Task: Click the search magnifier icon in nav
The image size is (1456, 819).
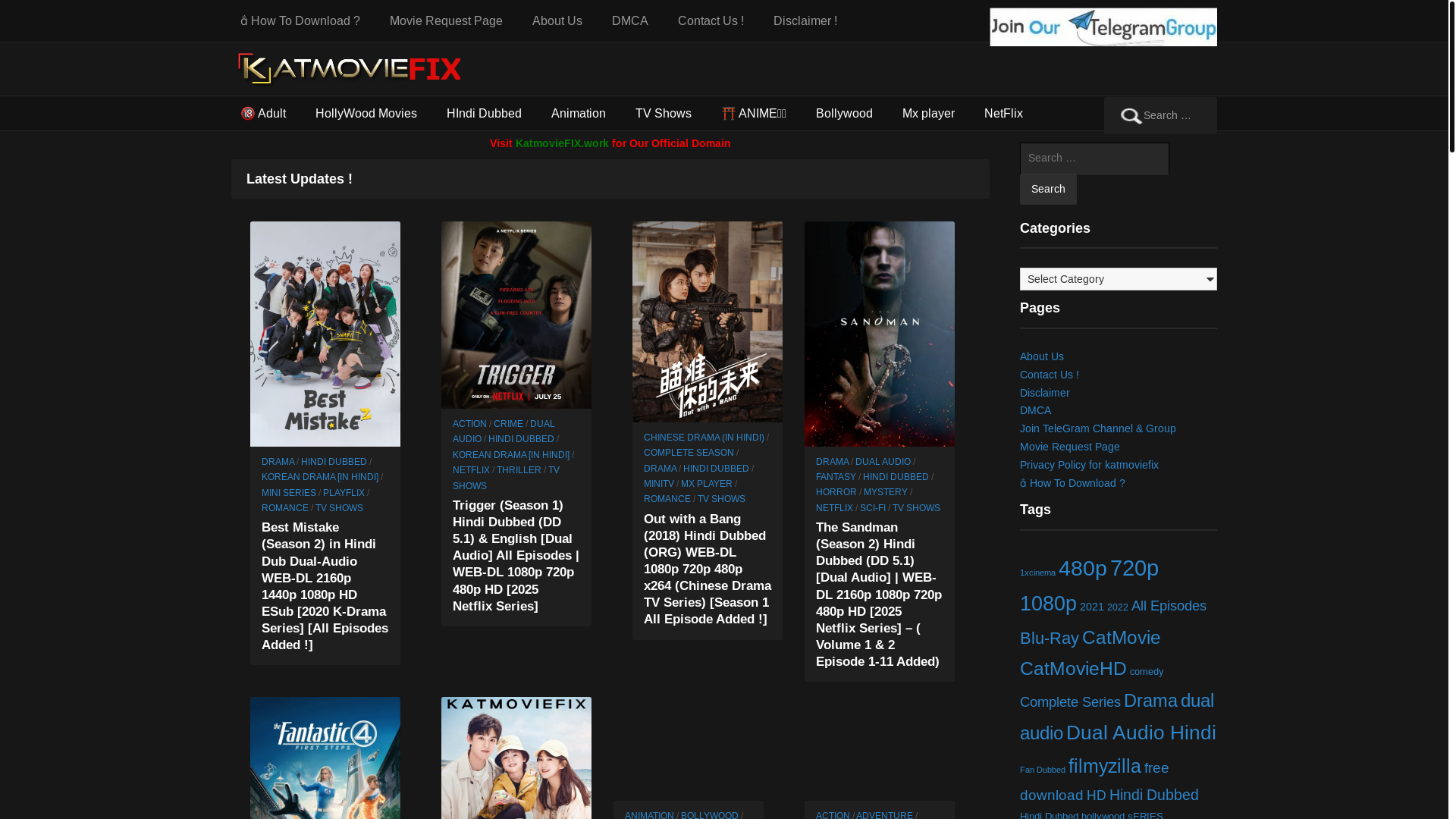Action: tap(1131, 116)
